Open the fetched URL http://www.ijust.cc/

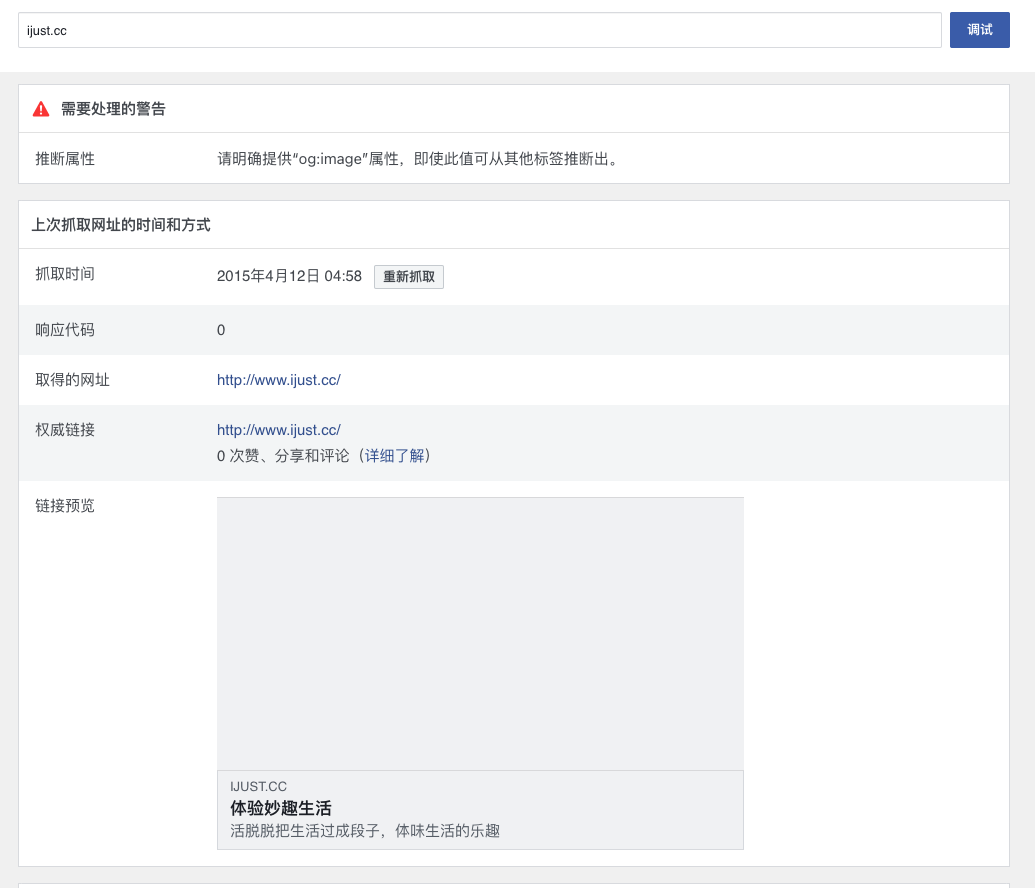[280, 380]
